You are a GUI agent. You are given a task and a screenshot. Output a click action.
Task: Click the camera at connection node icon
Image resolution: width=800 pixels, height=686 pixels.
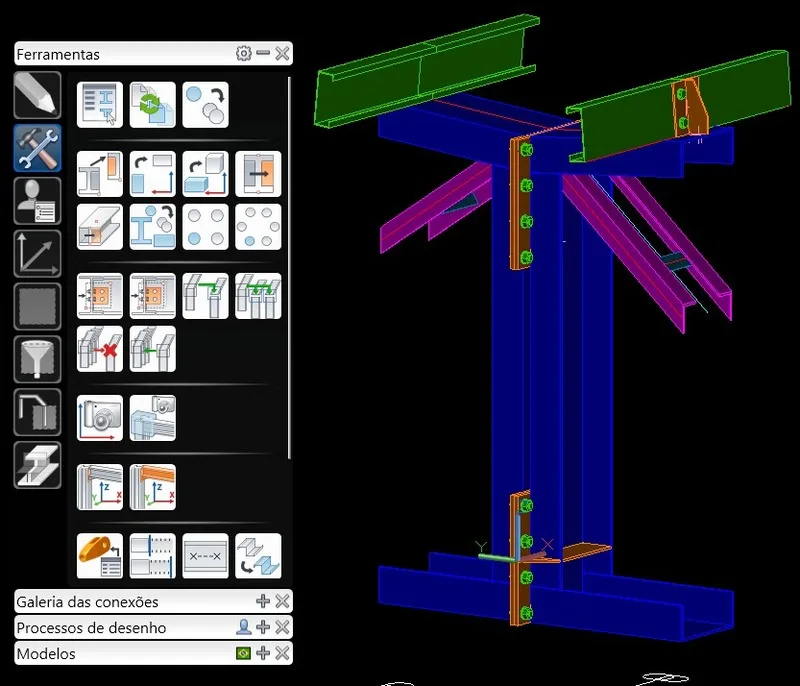tap(153, 418)
